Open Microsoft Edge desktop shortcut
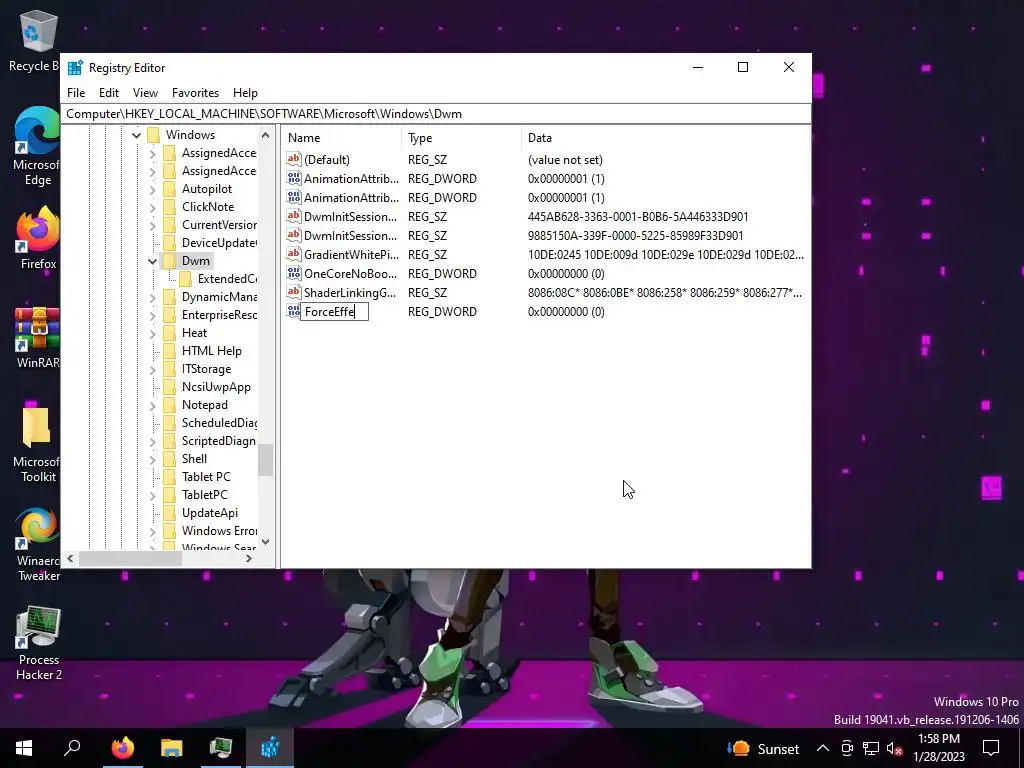Image resolution: width=1024 pixels, height=768 pixels. [37, 146]
